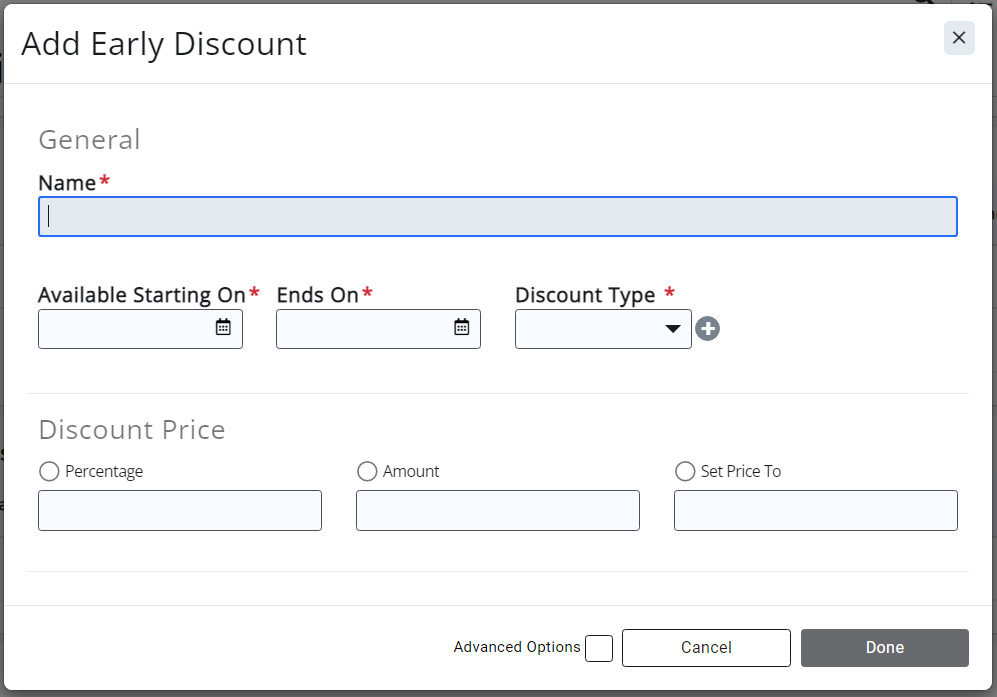Select the Percentage radio button
The image size is (997, 697).
[48, 471]
